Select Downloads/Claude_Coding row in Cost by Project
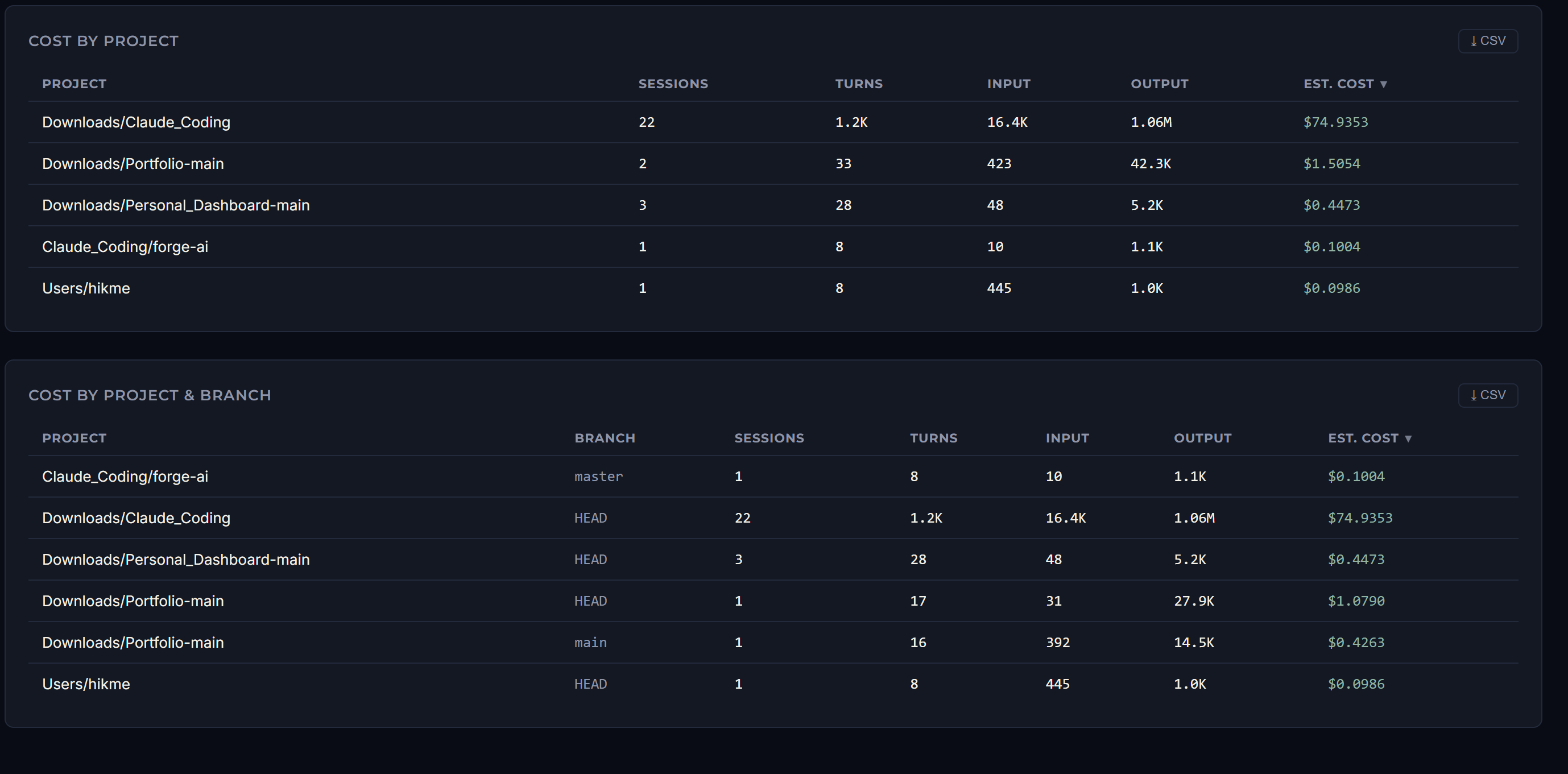This screenshot has height=774, width=1568. [773, 122]
